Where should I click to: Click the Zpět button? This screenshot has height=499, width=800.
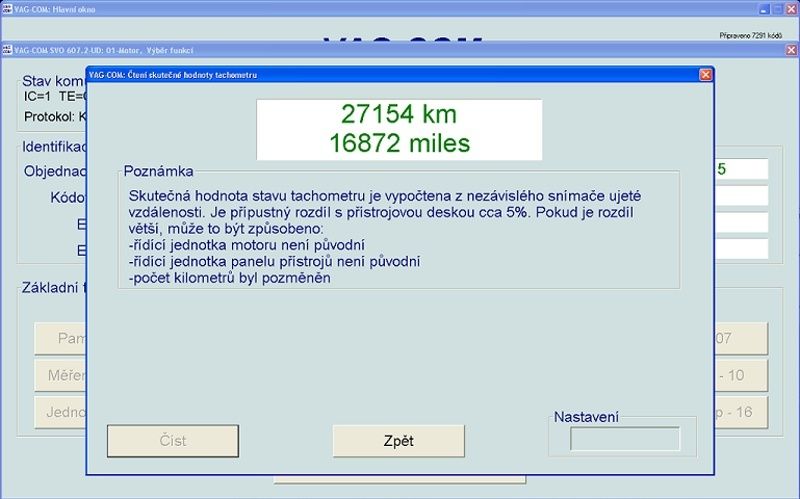(x=398, y=441)
